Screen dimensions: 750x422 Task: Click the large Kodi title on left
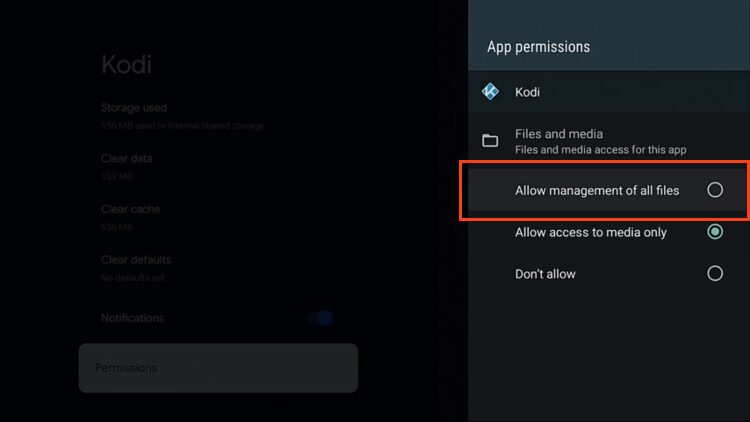click(126, 65)
